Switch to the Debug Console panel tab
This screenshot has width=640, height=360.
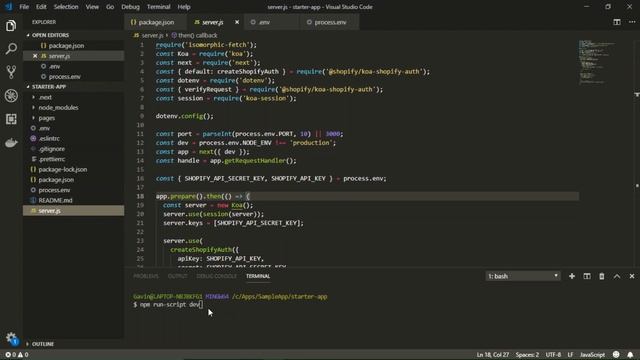point(216,276)
